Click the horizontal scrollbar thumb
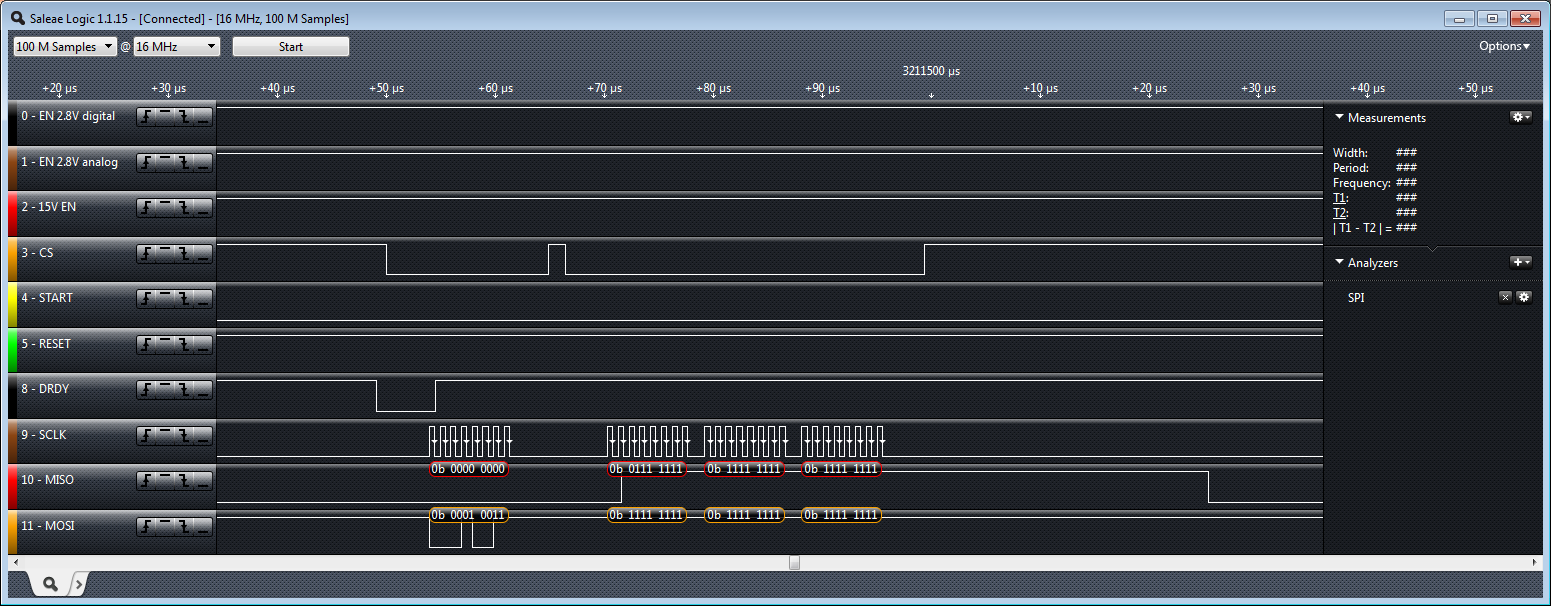The width and height of the screenshot is (1551, 606). [x=794, y=563]
